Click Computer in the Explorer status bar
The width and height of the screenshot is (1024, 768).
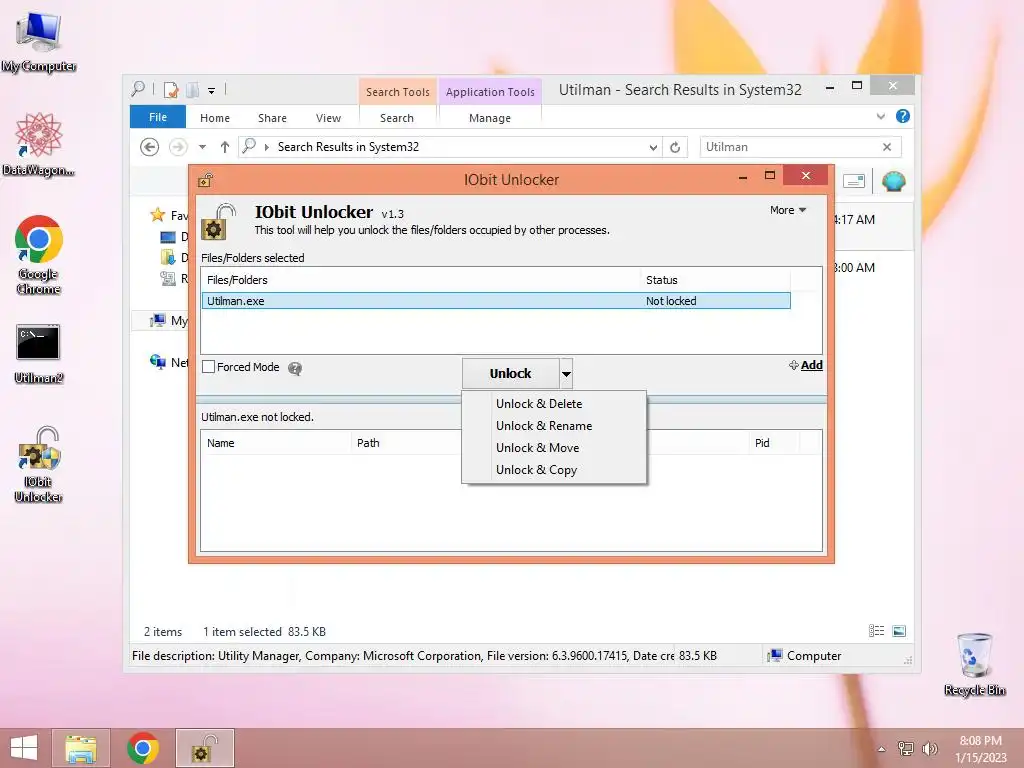pyautogui.click(x=805, y=656)
